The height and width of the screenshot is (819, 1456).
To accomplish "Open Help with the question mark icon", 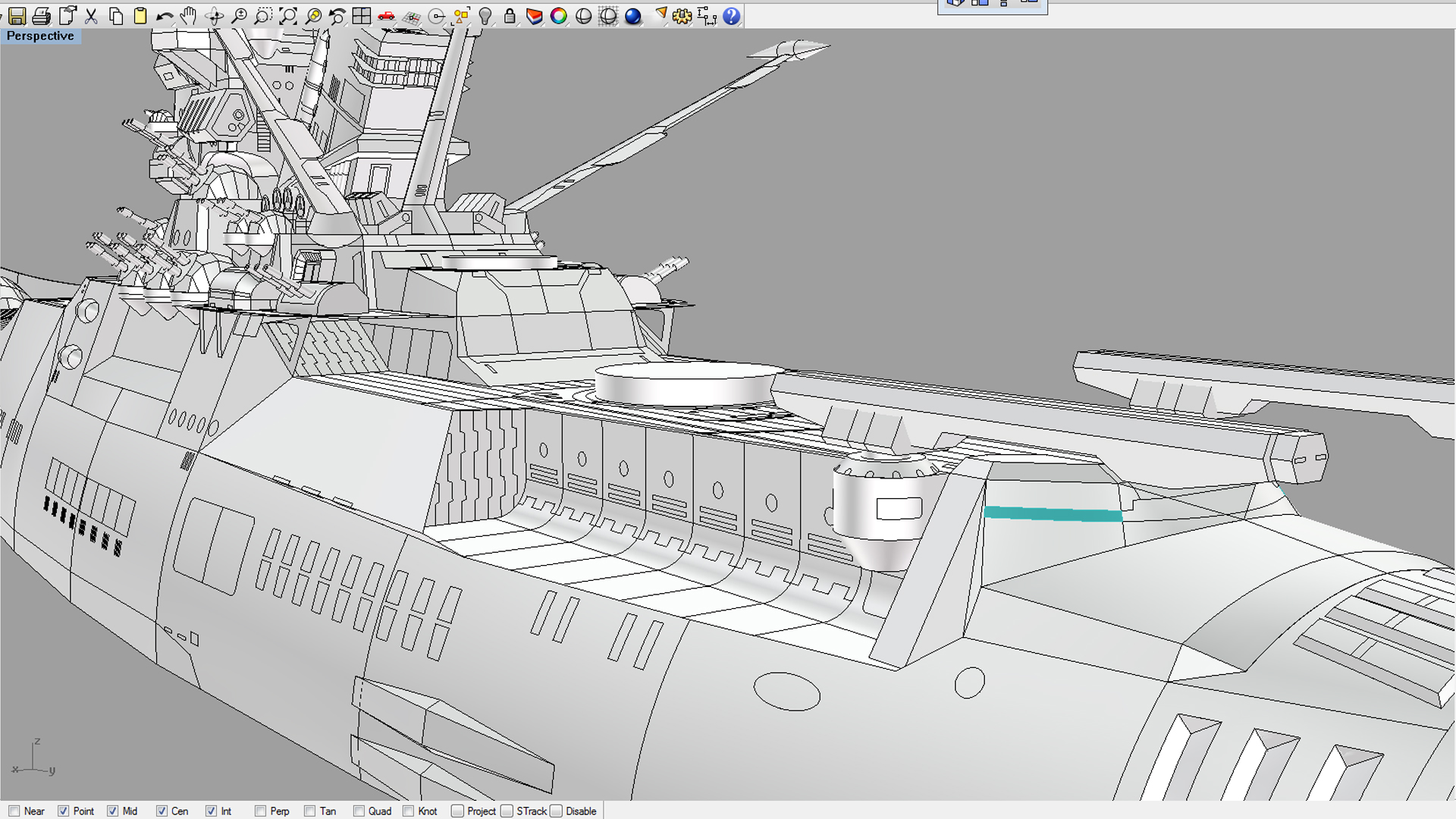I will click(x=731, y=16).
